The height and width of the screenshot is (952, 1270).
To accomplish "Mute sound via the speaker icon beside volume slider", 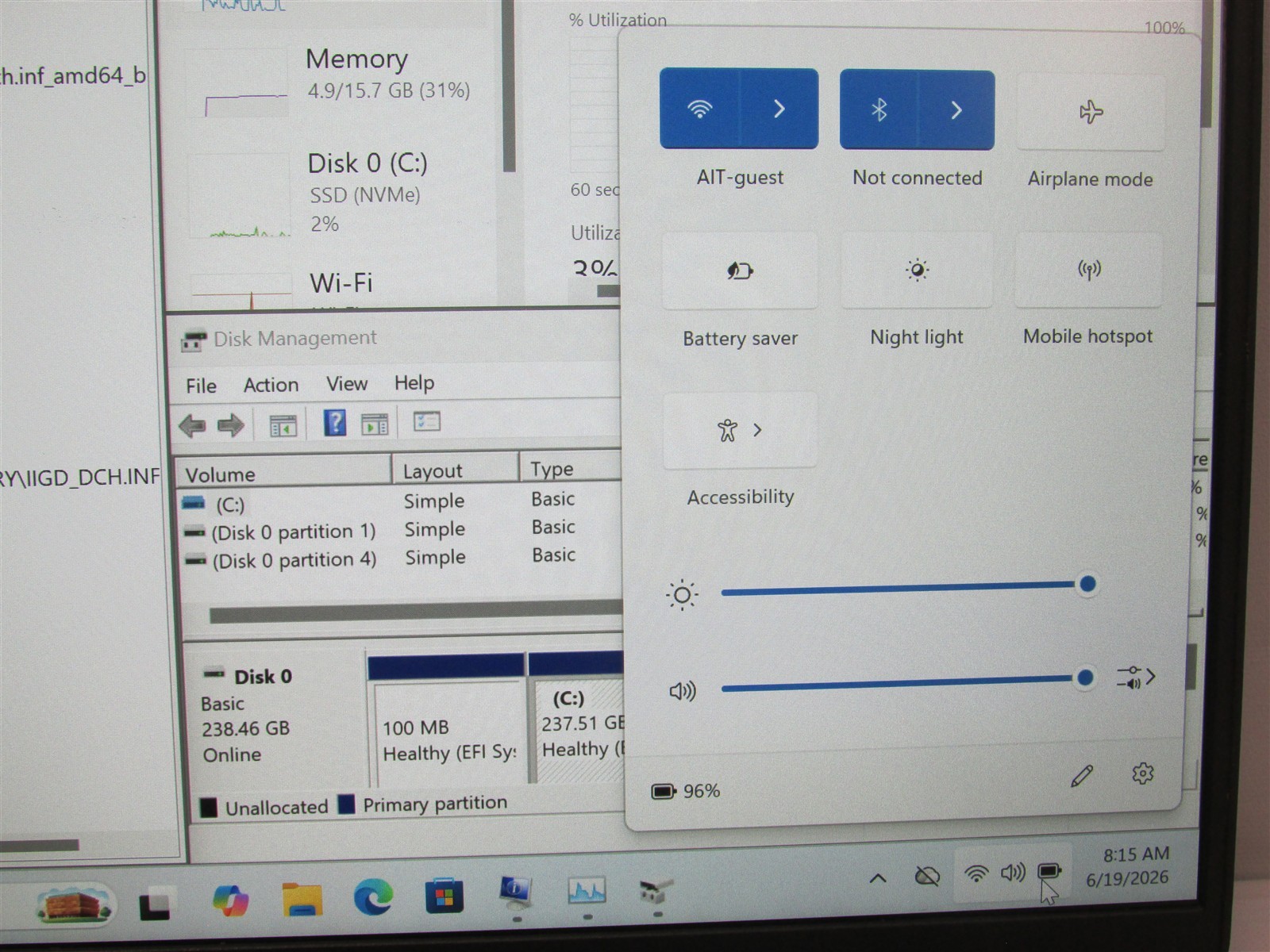I will pos(682,691).
